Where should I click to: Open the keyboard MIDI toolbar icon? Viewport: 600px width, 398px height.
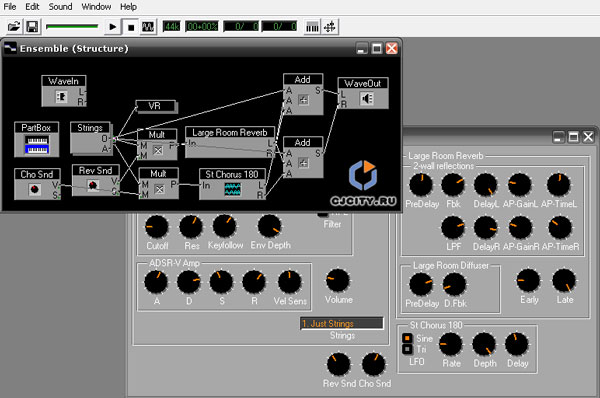point(312,27)
